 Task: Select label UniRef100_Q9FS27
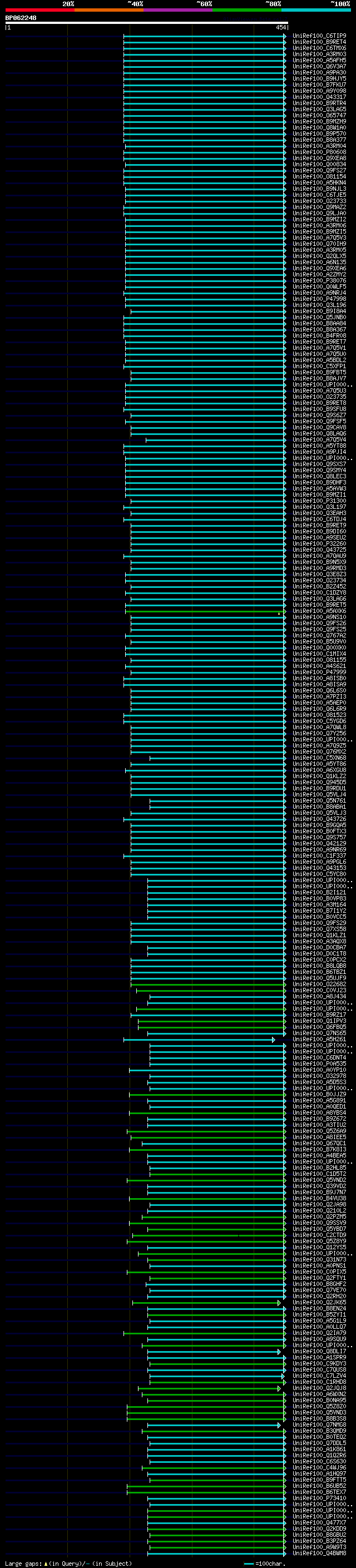coord(319,170)
